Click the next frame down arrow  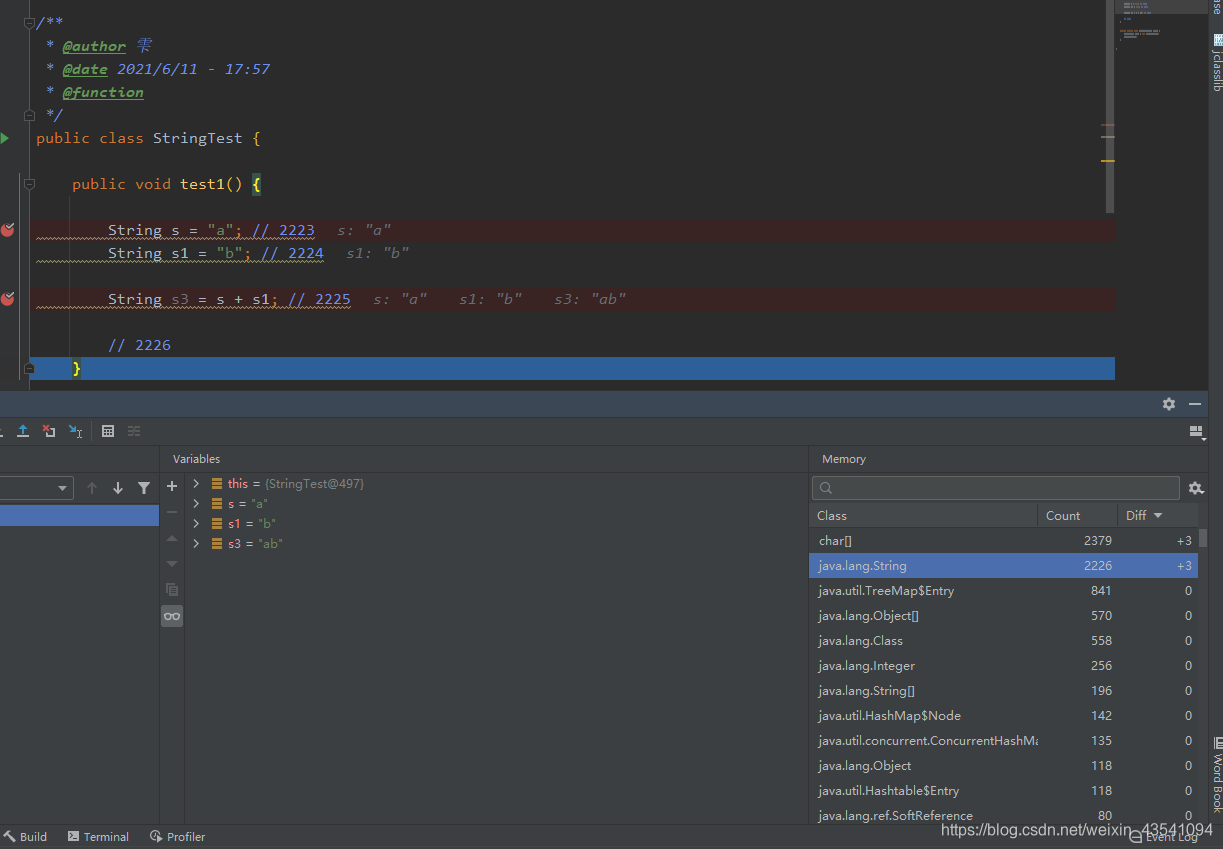pyautogui.click(x=118, y=488)
